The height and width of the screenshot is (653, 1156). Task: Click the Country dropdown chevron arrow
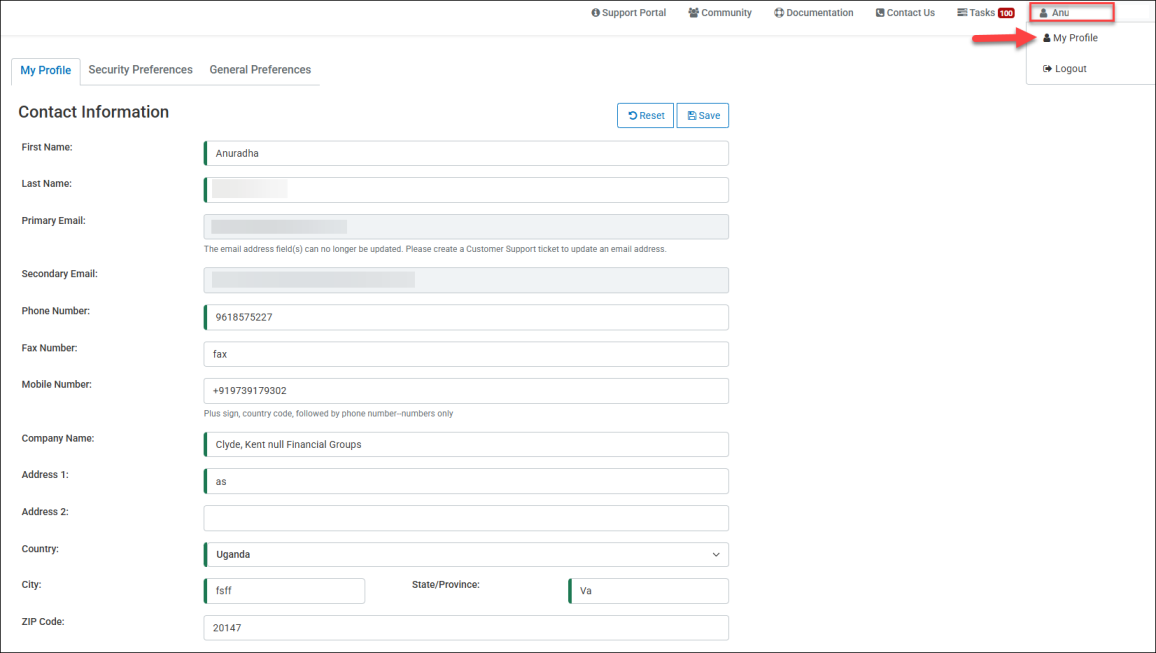(716, 554)
